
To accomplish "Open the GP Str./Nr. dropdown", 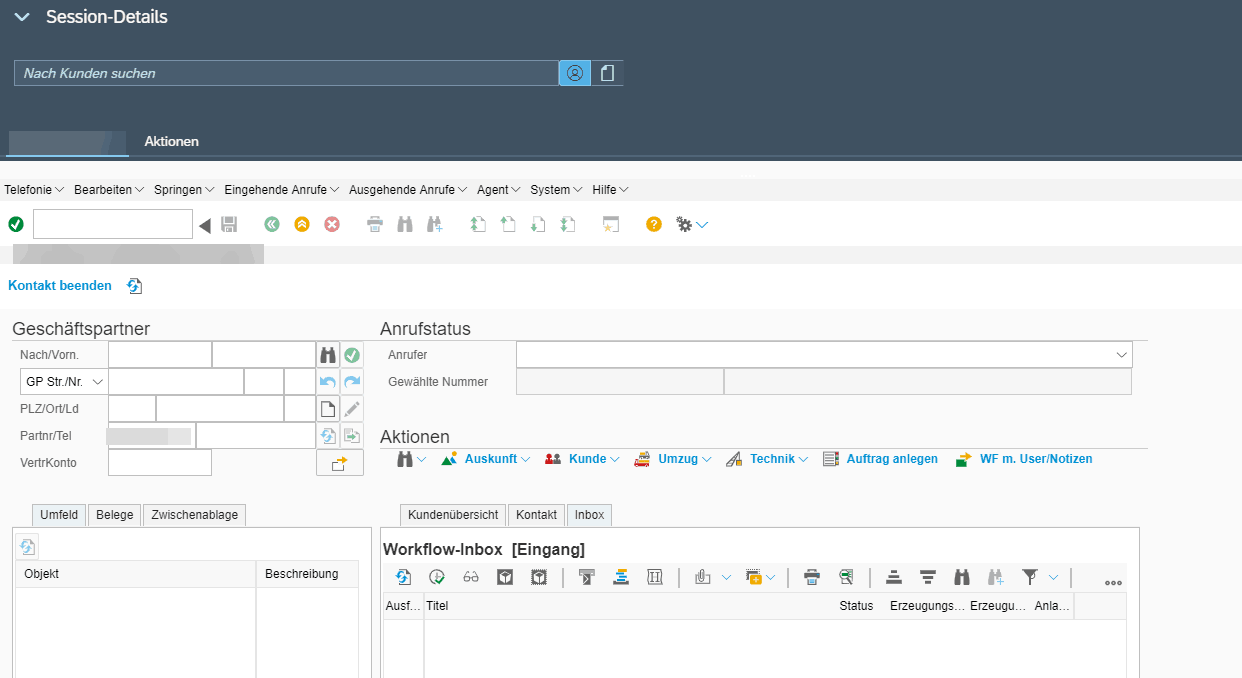I will pos(98,382).
